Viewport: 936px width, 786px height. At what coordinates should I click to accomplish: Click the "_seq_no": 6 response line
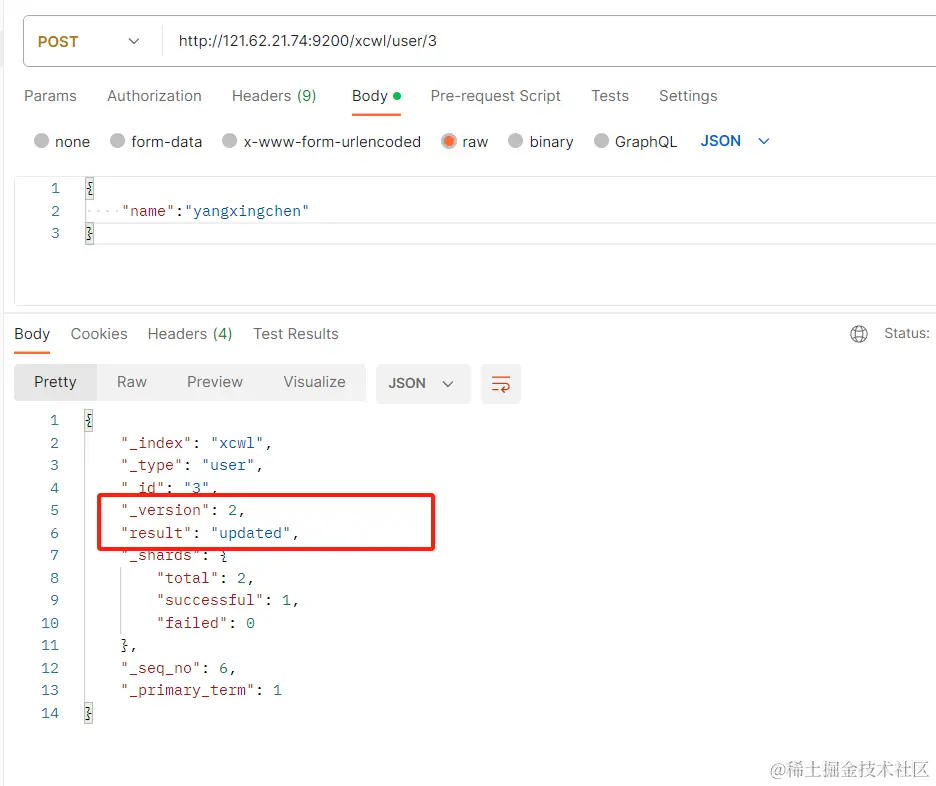[178, 668]
